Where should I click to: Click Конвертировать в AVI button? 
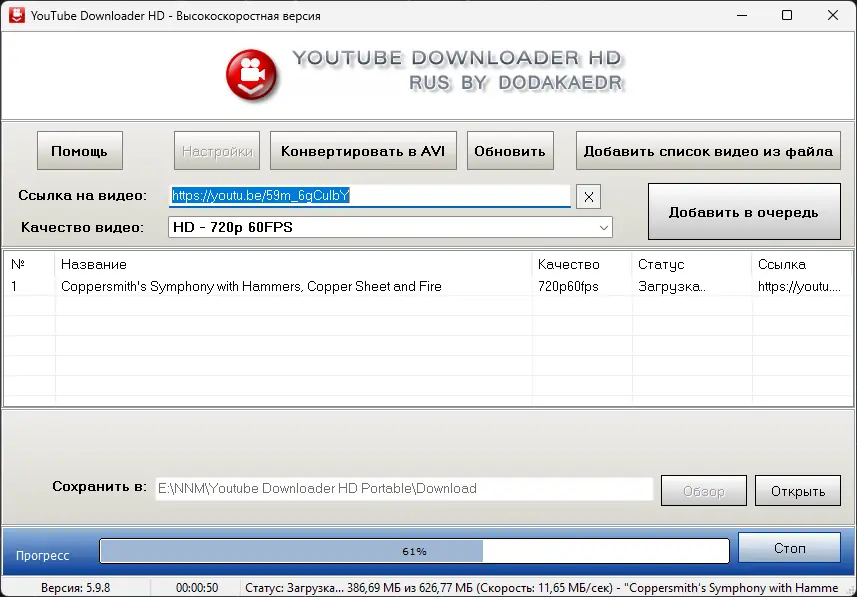pos(363,151)
